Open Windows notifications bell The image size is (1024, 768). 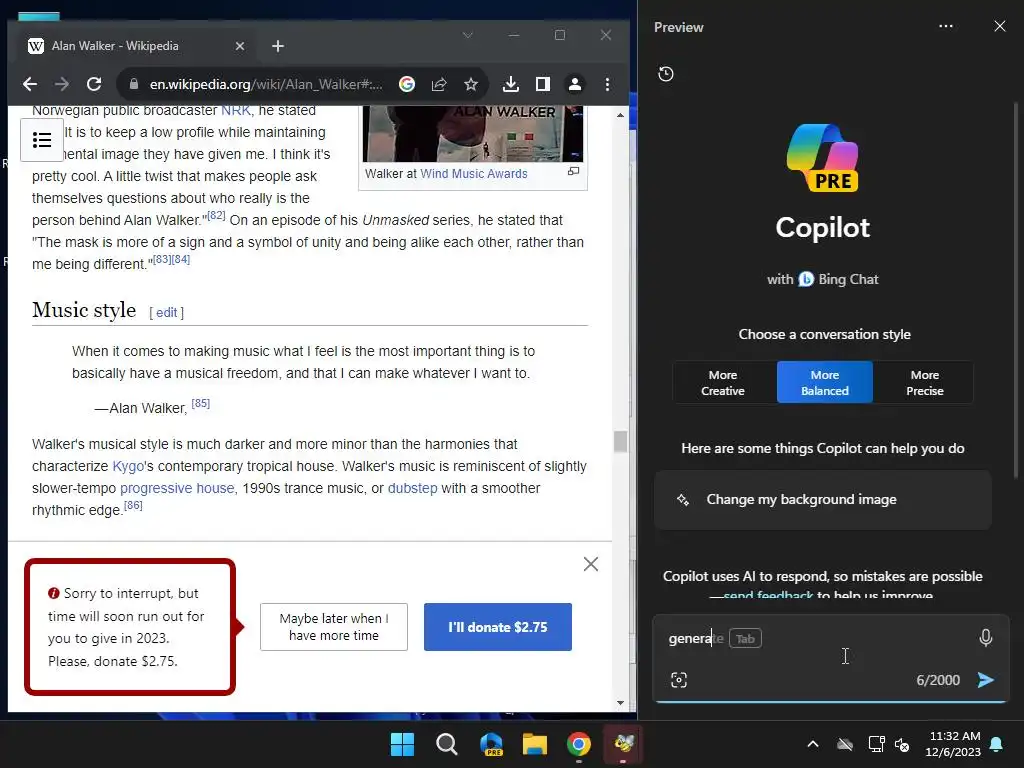tap(997, 744)
